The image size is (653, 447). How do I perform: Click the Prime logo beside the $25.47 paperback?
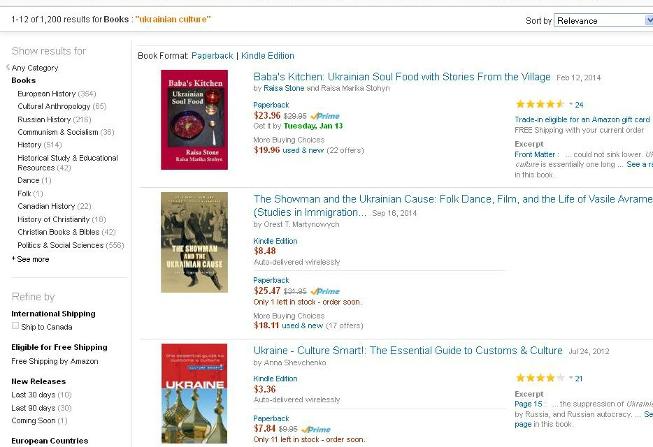(325, 291)
